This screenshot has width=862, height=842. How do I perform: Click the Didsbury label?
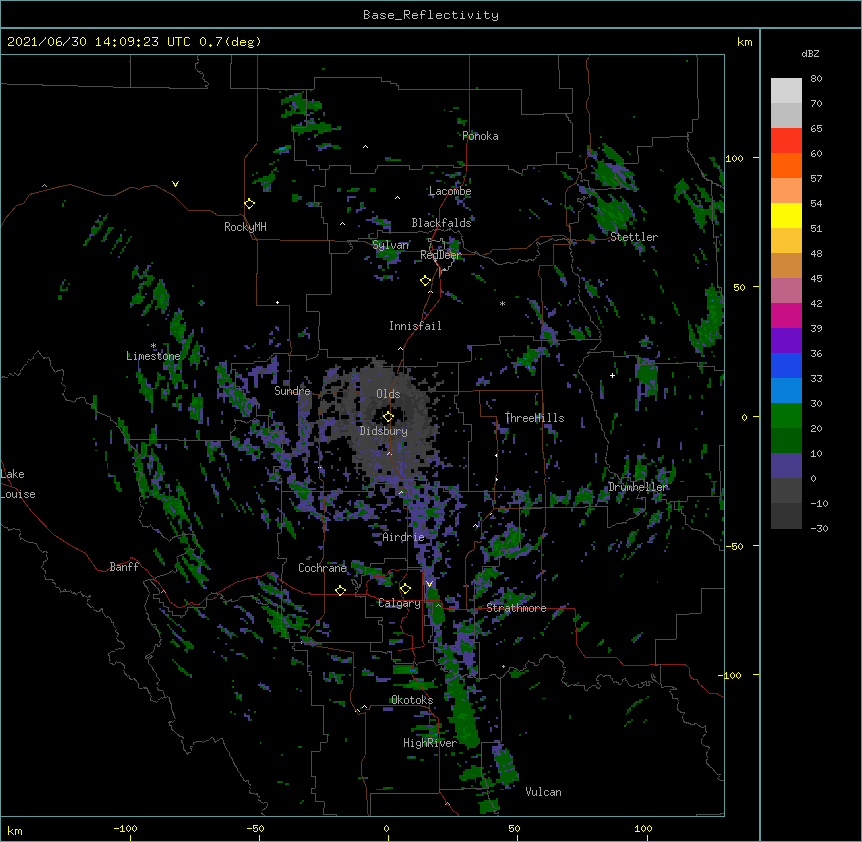pyautogui.click(x=383, y=431)
